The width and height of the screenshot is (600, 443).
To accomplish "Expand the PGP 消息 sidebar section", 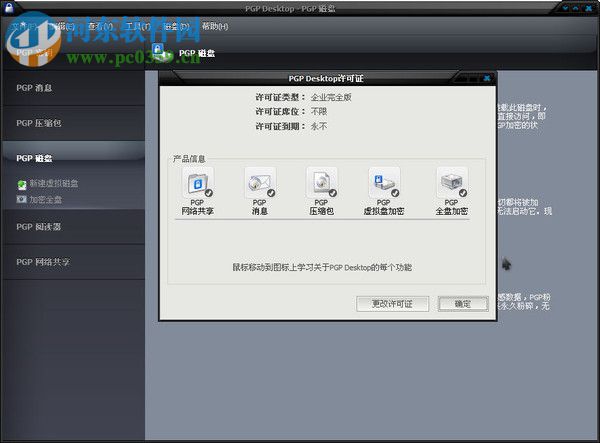I will (x=73, y=88).
